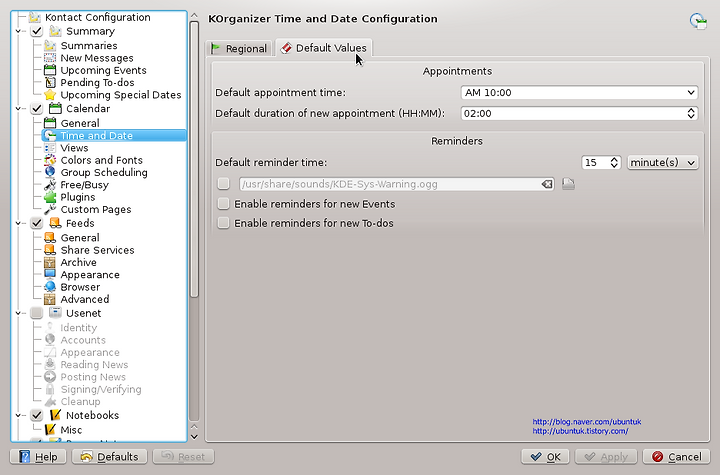Image resolution: width=720 pixels, height=475 pixels.
Task: Collapse the Notebooks tree branch
Action: [18, 415]
